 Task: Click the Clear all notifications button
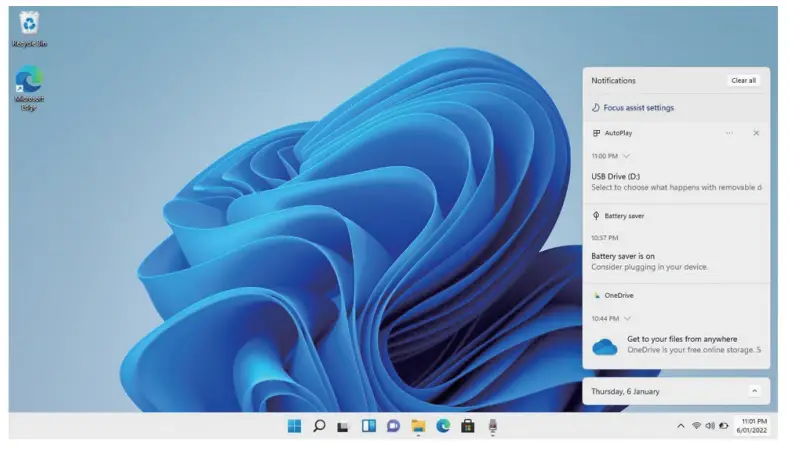click(x=743, y=80)
